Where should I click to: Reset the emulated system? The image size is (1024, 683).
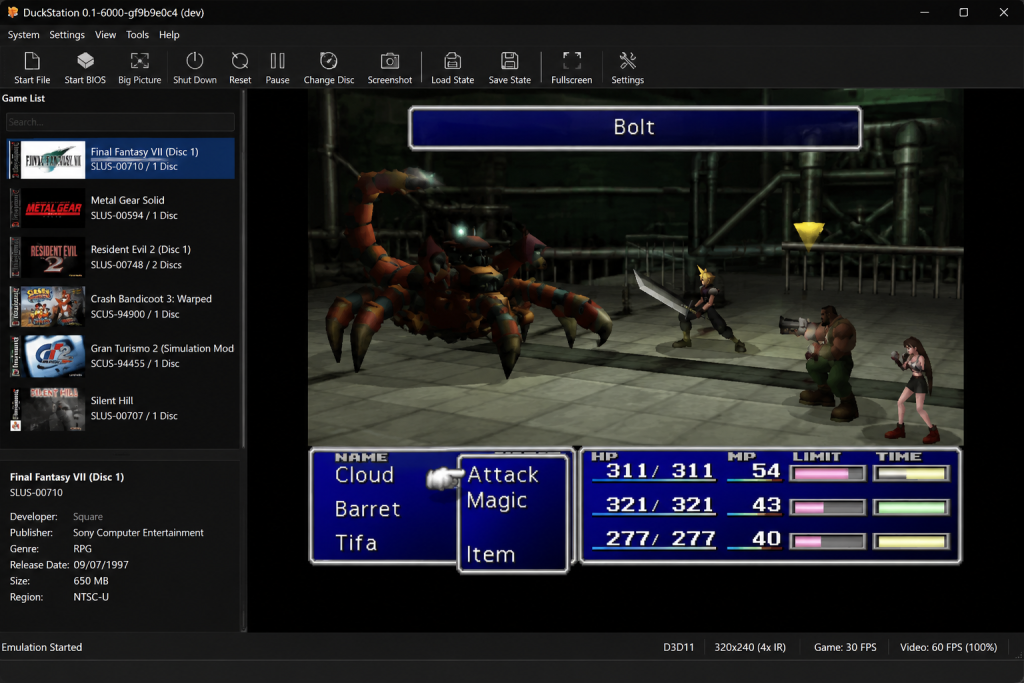240,68
